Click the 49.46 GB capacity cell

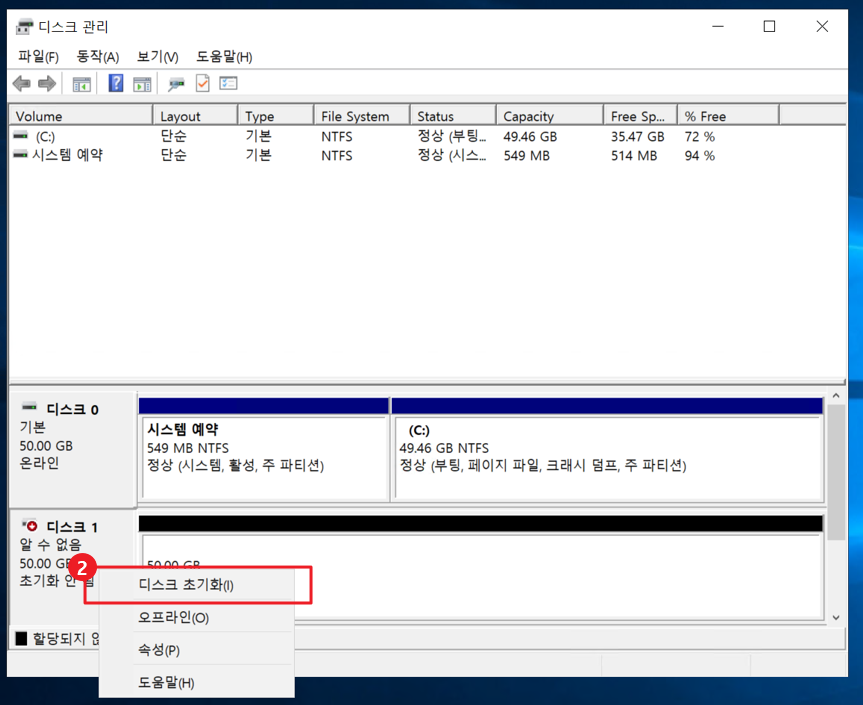click(x=530, y=136)
